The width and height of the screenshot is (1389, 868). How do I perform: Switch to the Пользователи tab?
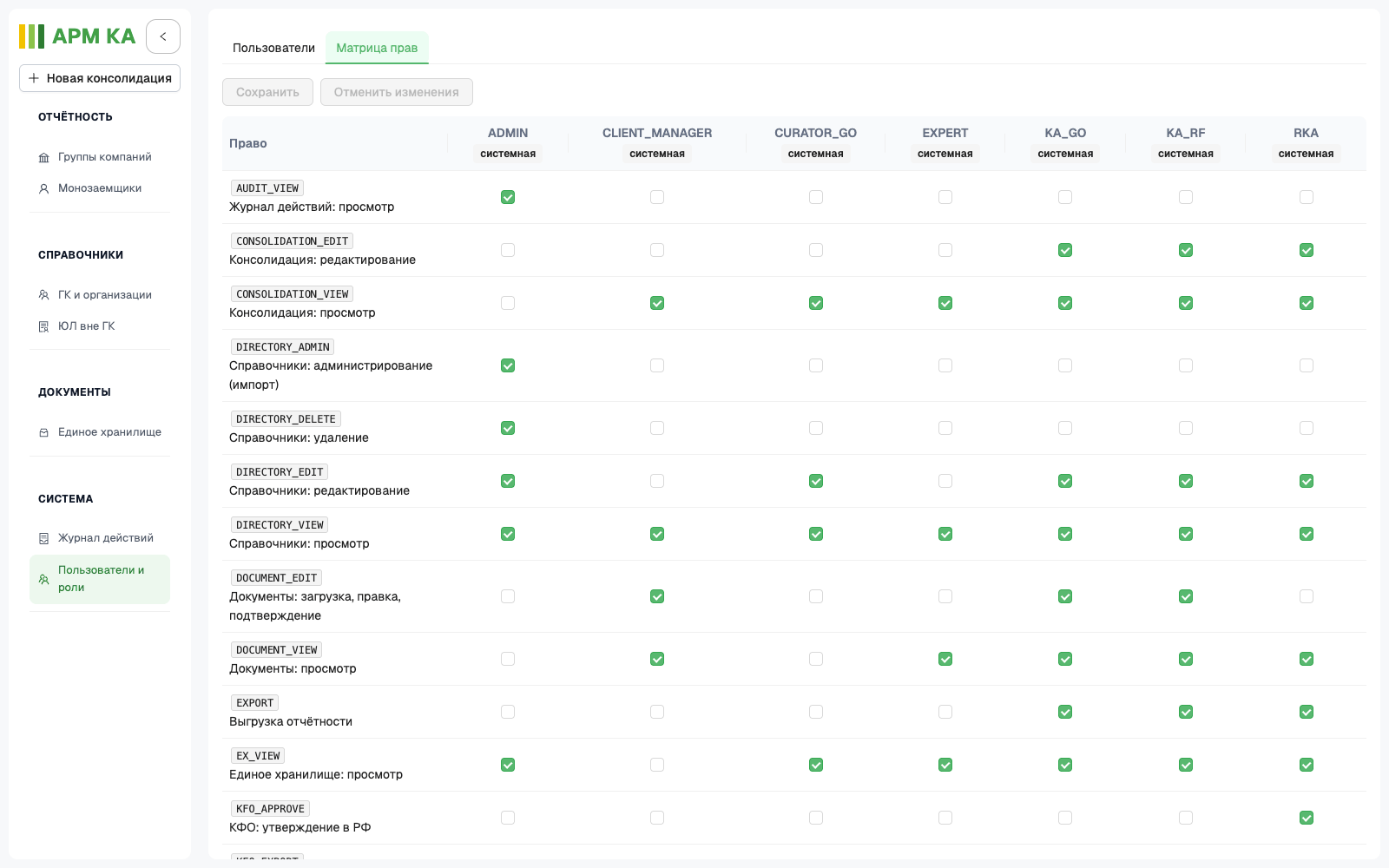[x=273, y=48]
